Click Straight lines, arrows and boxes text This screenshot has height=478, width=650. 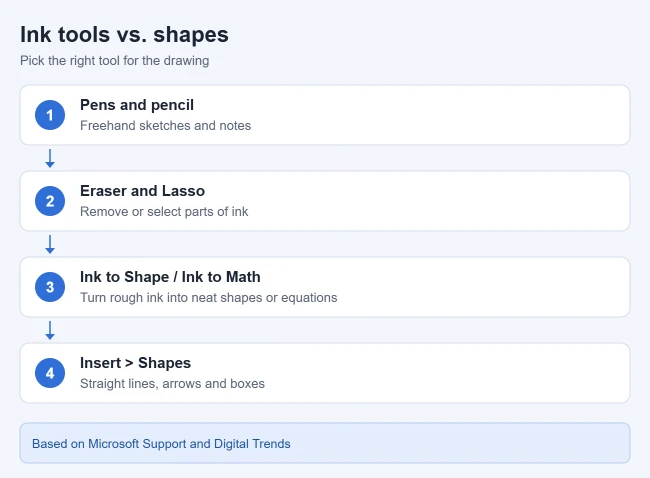172,383
